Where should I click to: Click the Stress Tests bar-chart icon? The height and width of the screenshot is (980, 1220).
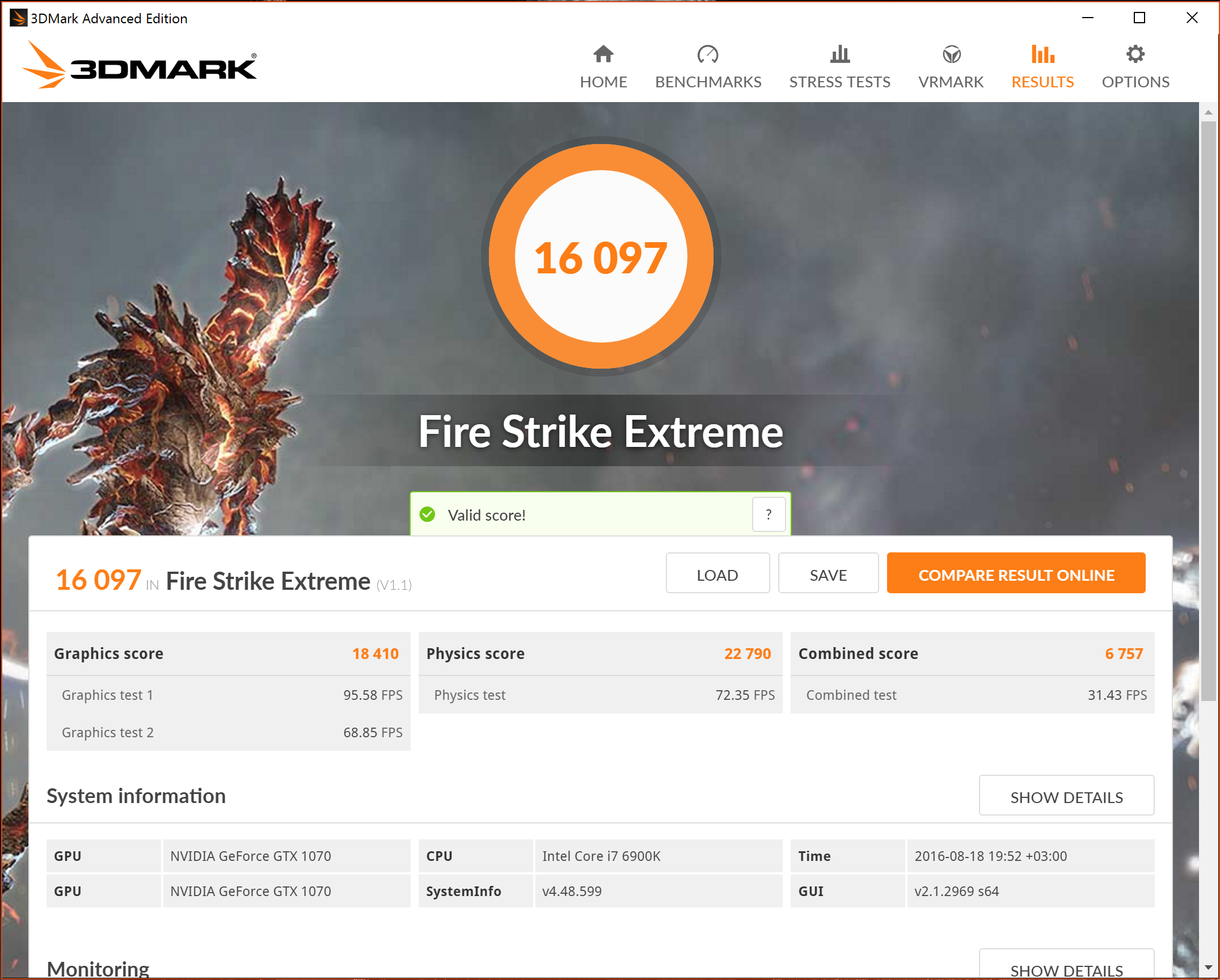click(x=839, y=54)
